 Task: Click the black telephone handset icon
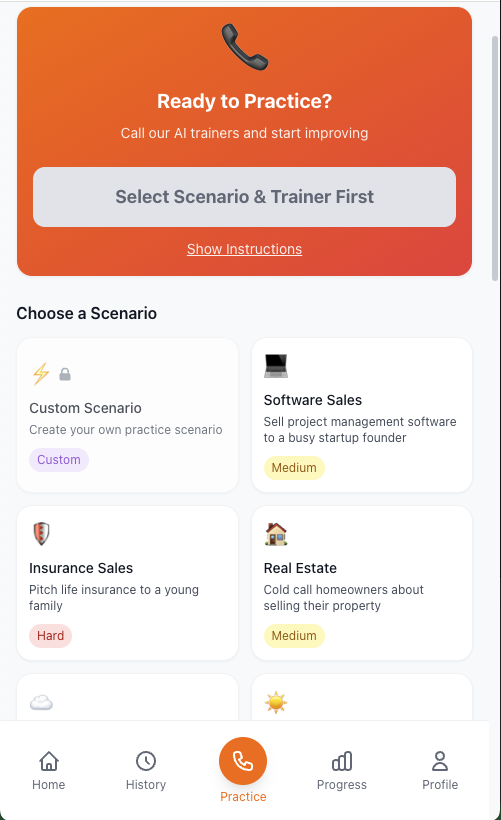(244, 47)
